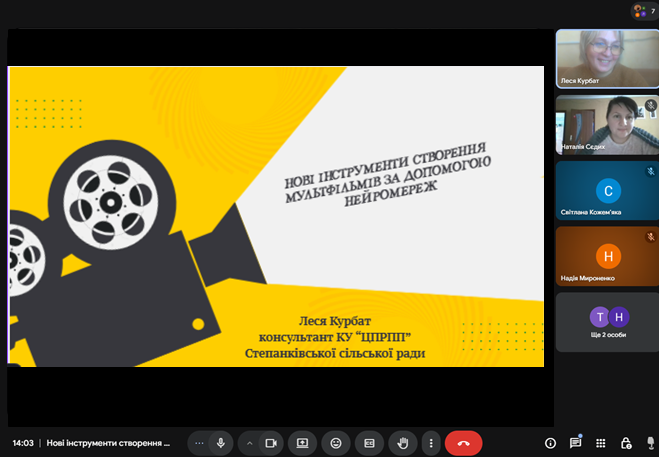
Task: Open chat with everyone
Action: pos(575,442)
